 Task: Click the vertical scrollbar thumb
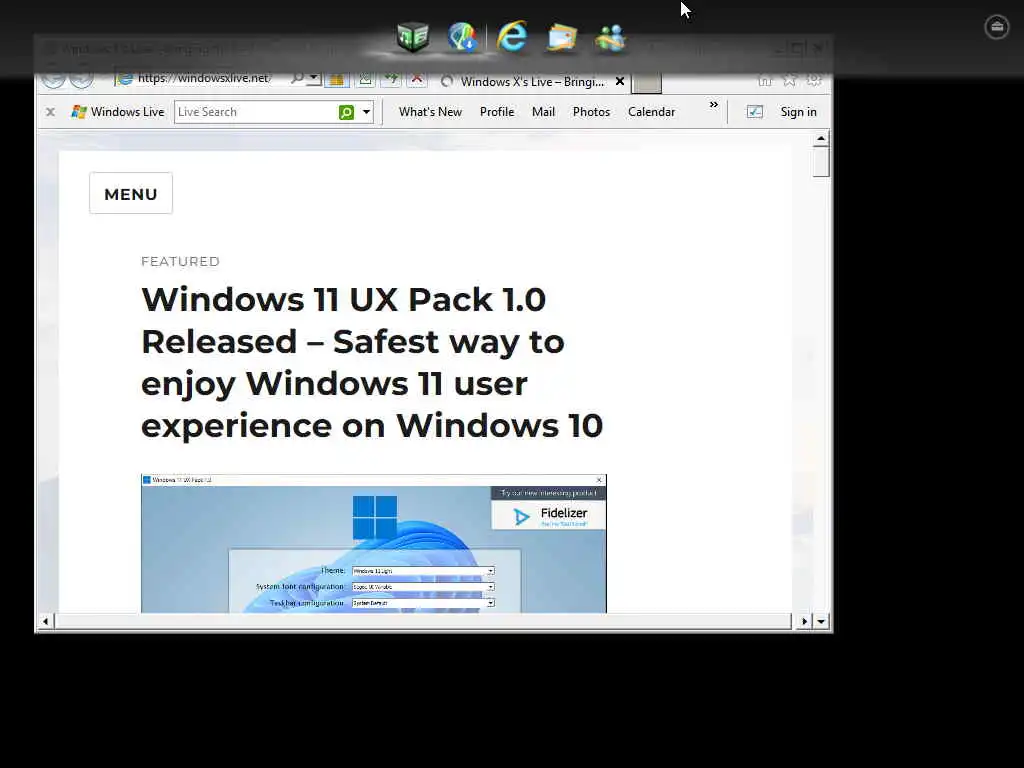821,162
